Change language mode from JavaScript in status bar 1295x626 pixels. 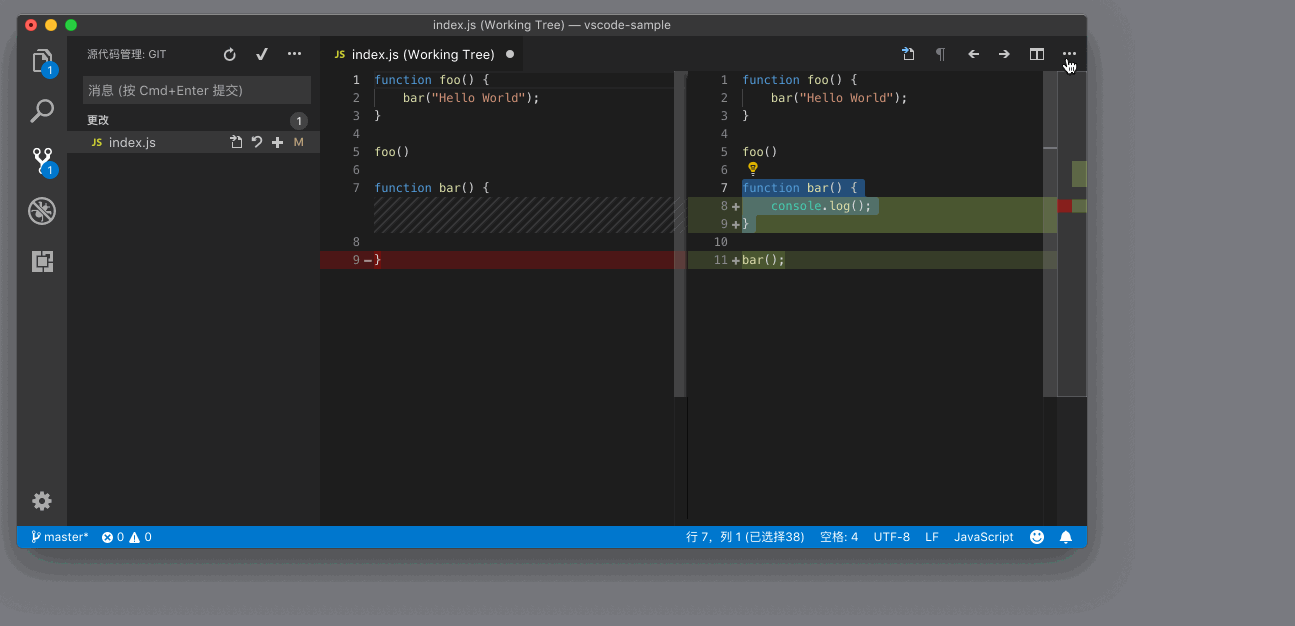983,537
